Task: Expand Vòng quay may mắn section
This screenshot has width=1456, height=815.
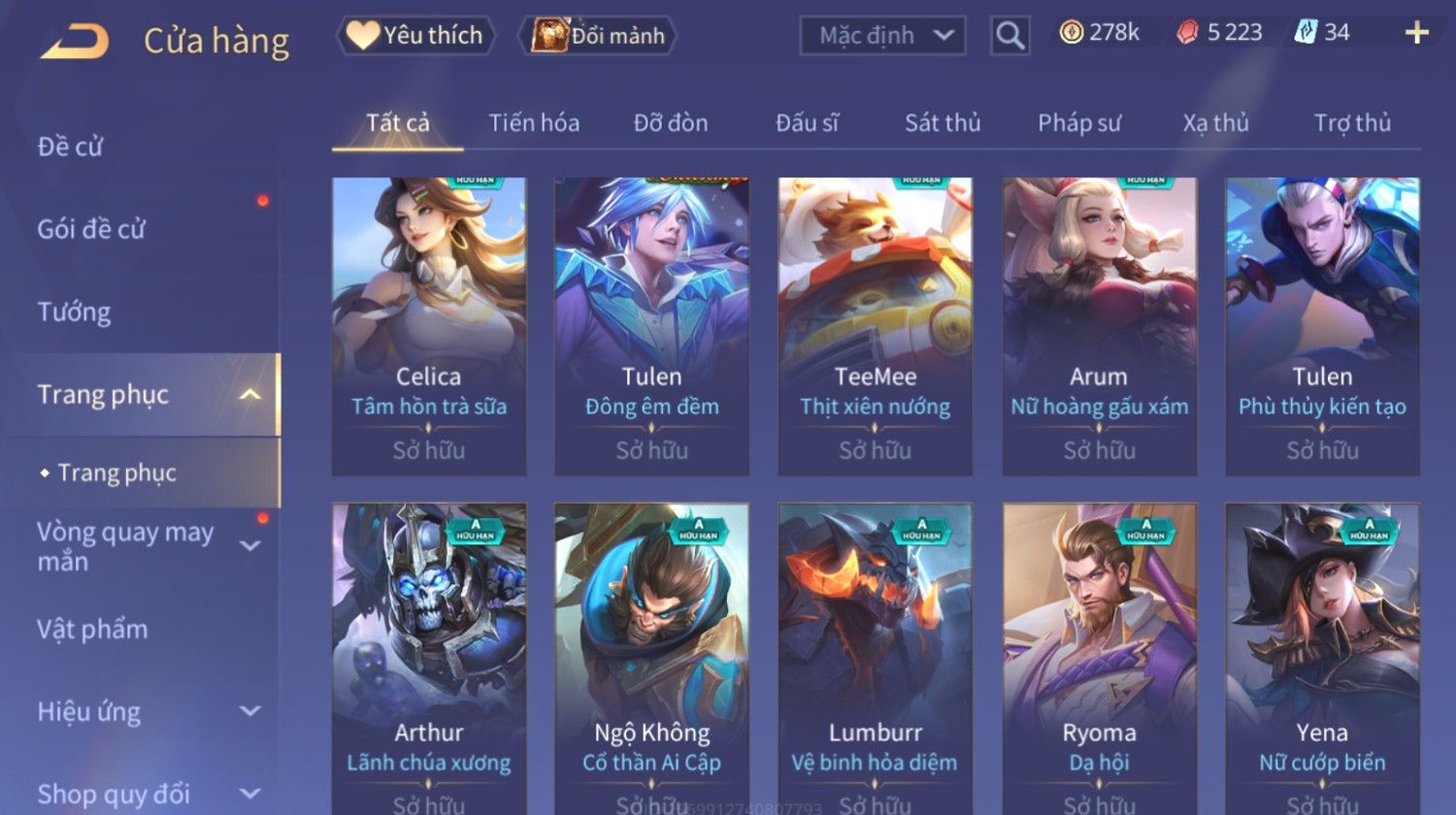Action: pos(250,546)
